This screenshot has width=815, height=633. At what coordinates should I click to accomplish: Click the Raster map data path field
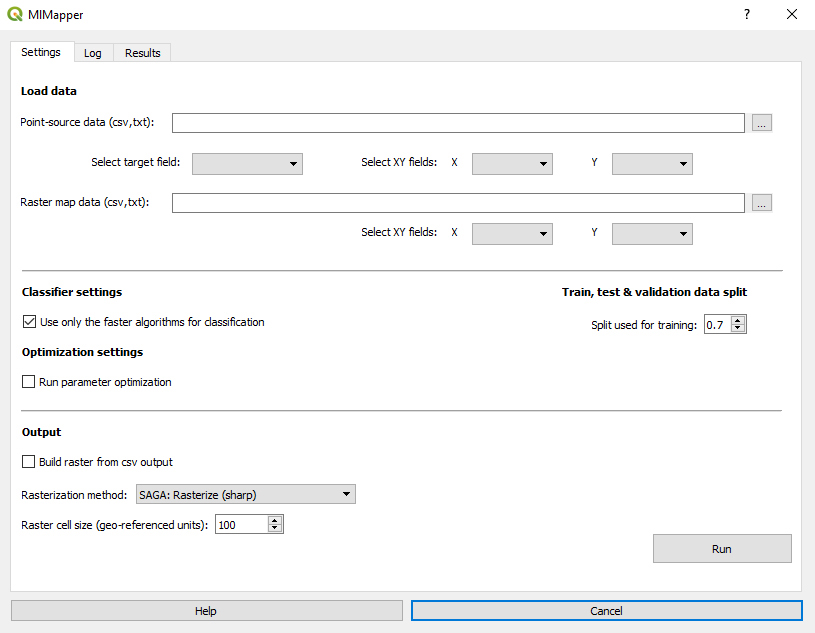click(458, 203)
